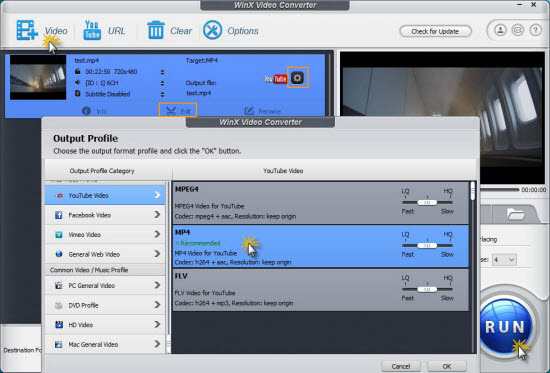Image resolution: width=550 pixels, height=373 pixels.
Task: Click the OK button
Action: [x=447, y=366]
